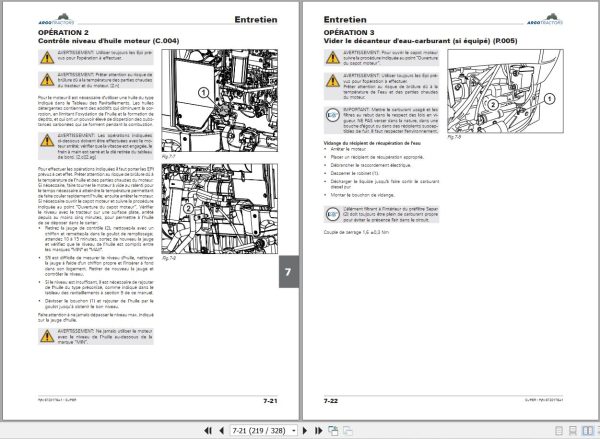Click the last warning triangle on page 7-21
Screen dimensions: 600x439
[x=47, y=336]
